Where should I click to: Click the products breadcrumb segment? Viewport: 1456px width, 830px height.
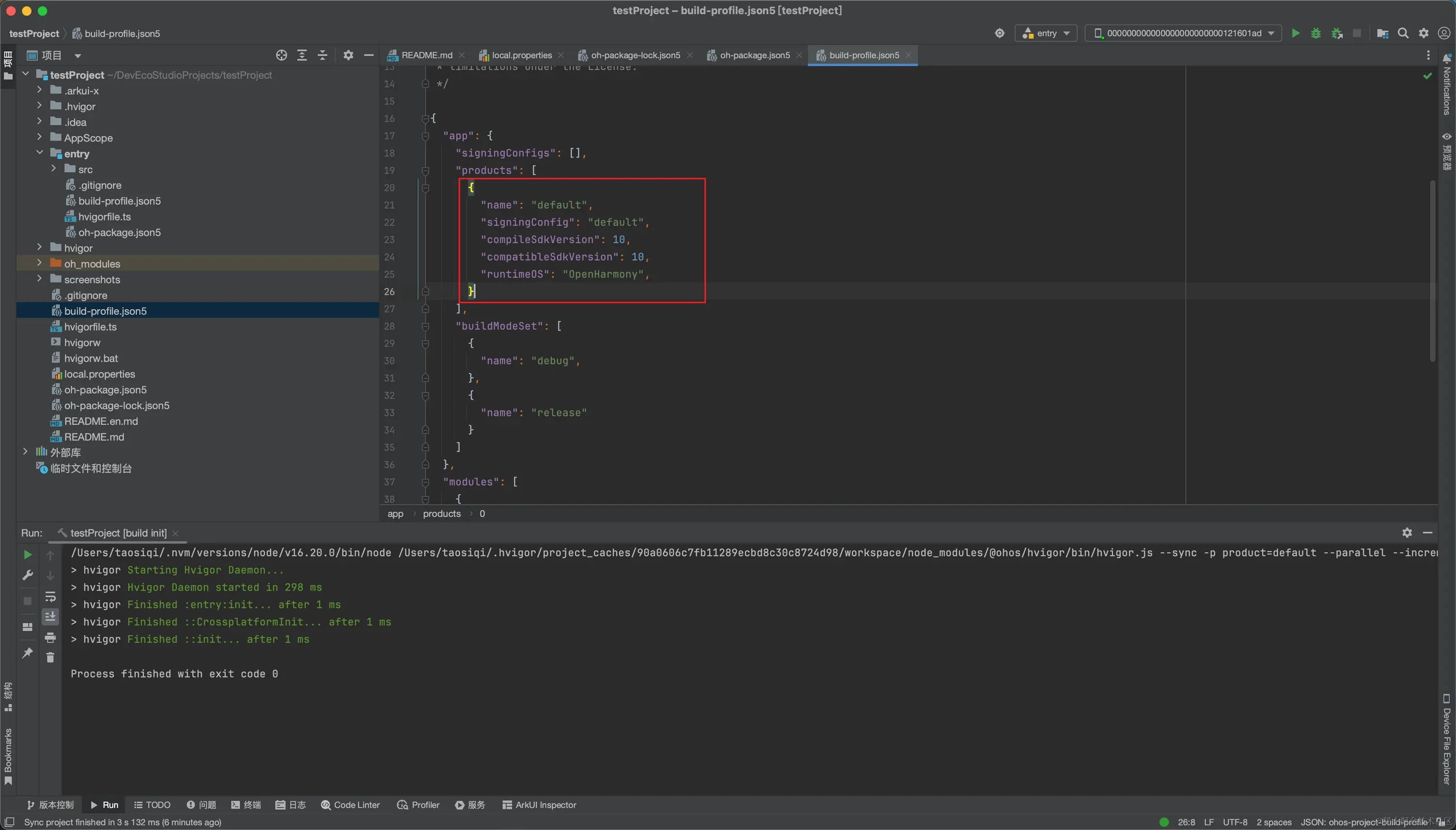pyautogui.click(x=442, y=514)
